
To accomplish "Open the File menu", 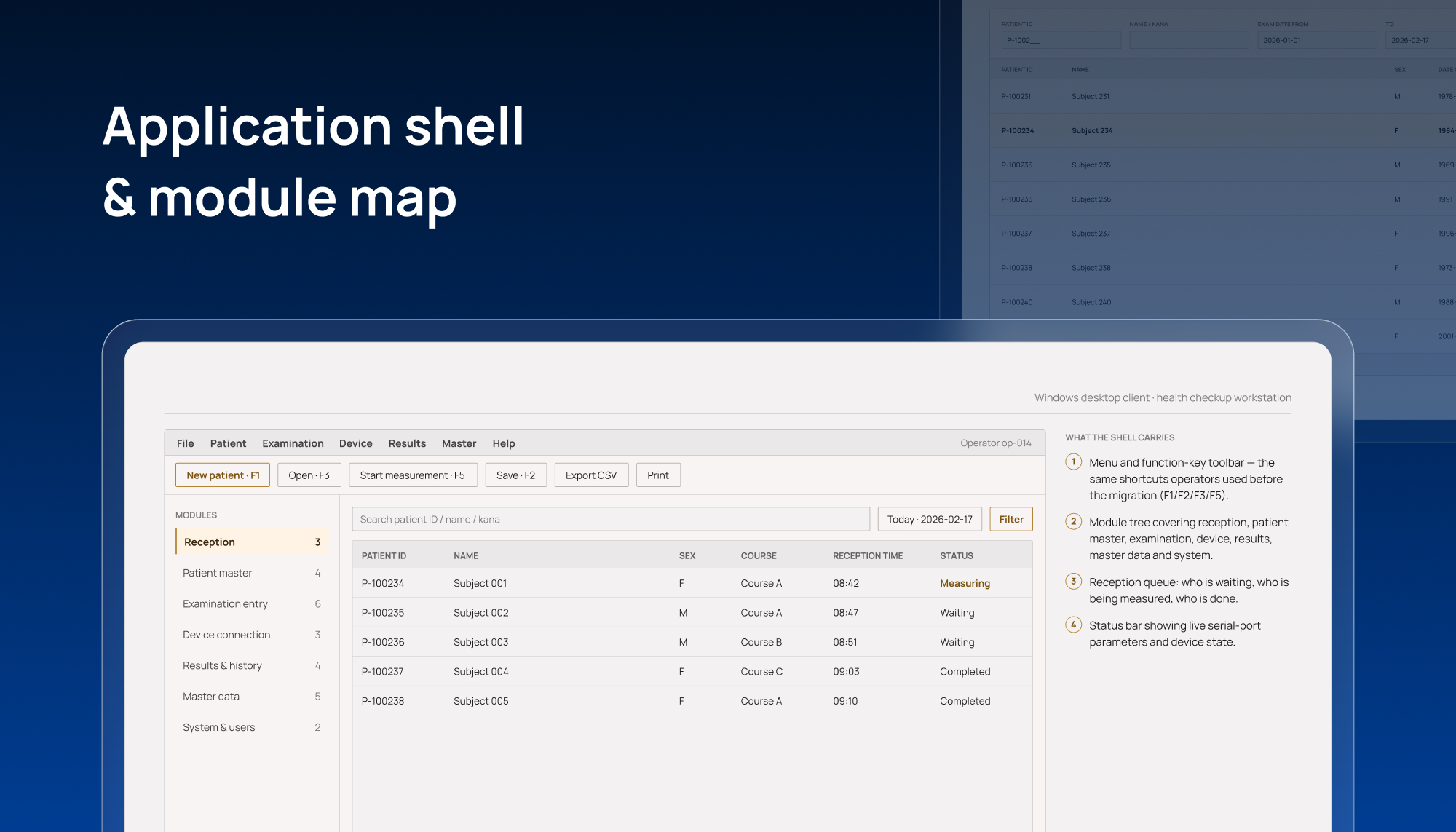I will click(185, 443).
